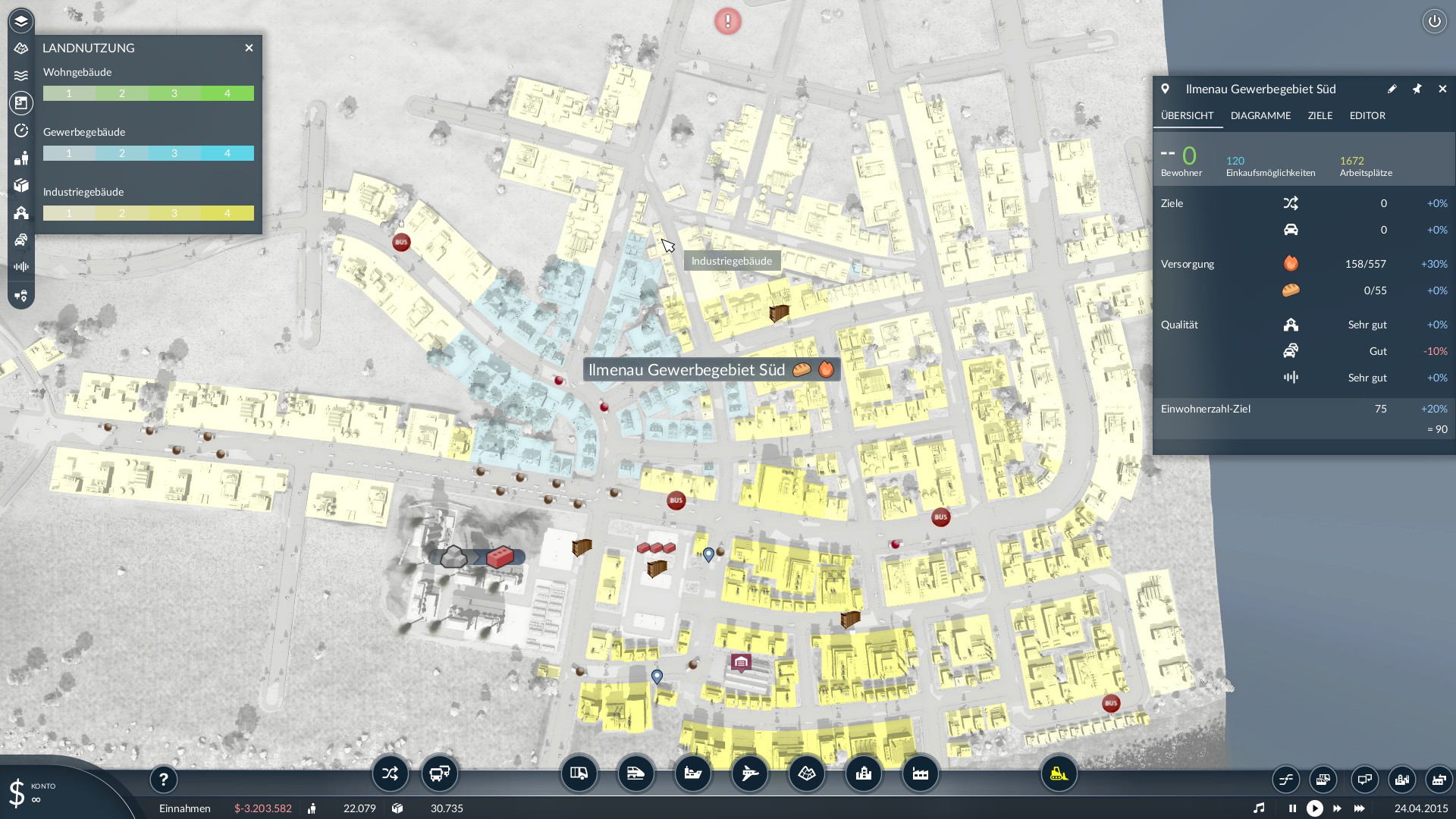Click blue Gewerbegebäude level 3 swatch
This screenshot has width=1456, height=819.
point(174,153)
